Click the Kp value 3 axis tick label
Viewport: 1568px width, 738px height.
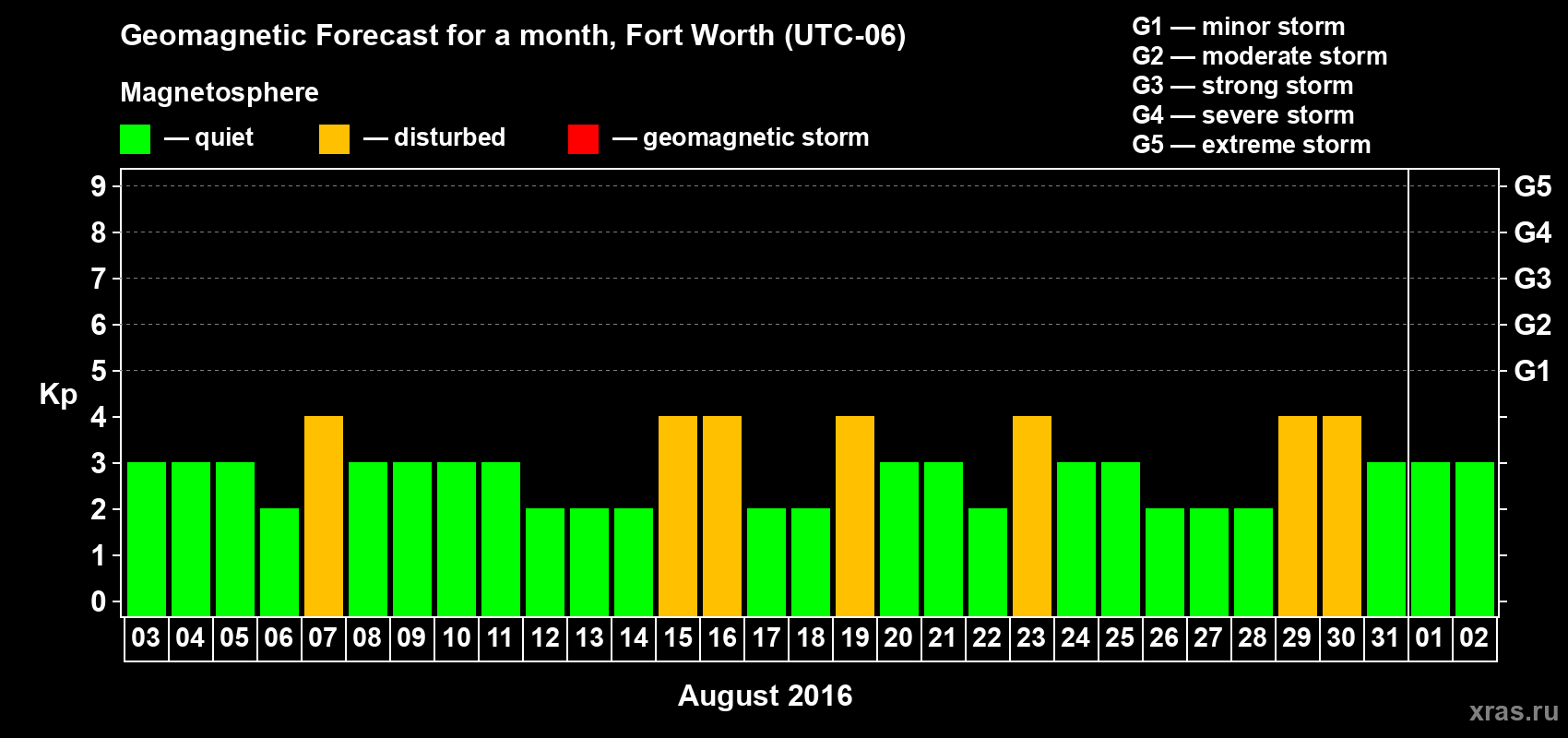[x=99, y=463]
